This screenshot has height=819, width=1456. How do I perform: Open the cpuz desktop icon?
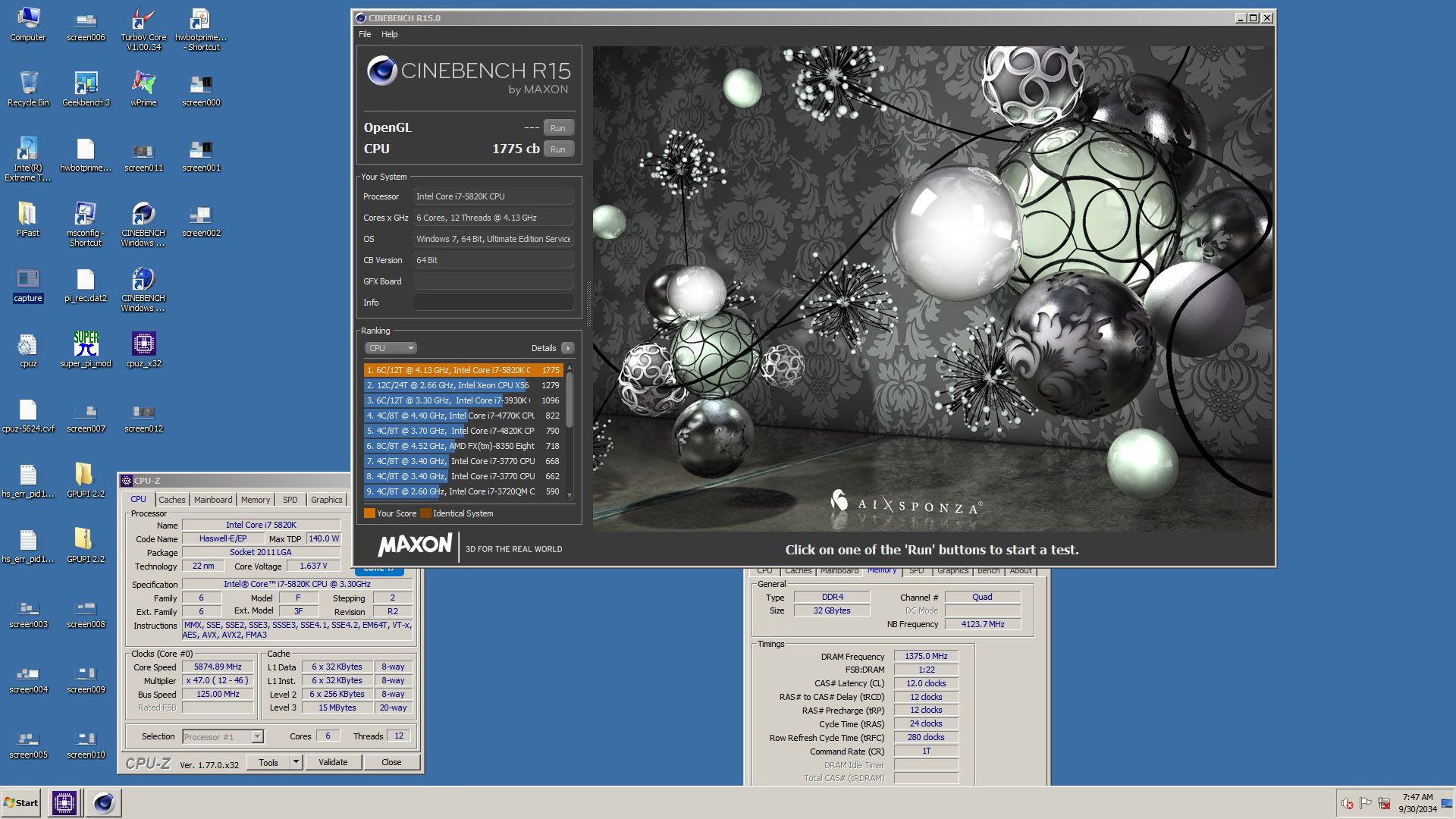28,350
